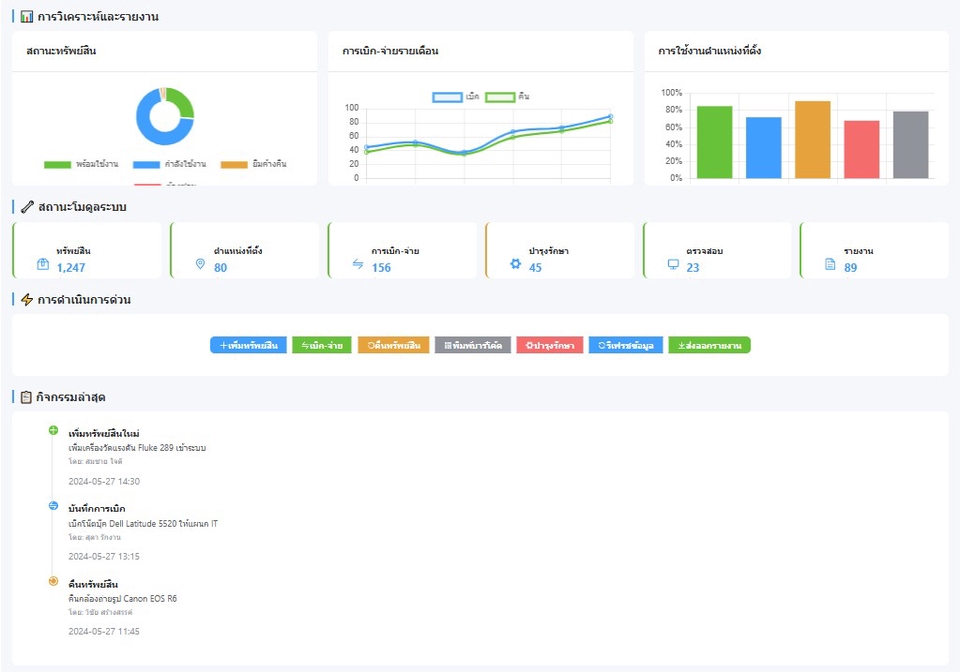The image size is (960, 672).
Task: Click the monitor icon under ตรวจสอบ
Action: tap(675, 263)
